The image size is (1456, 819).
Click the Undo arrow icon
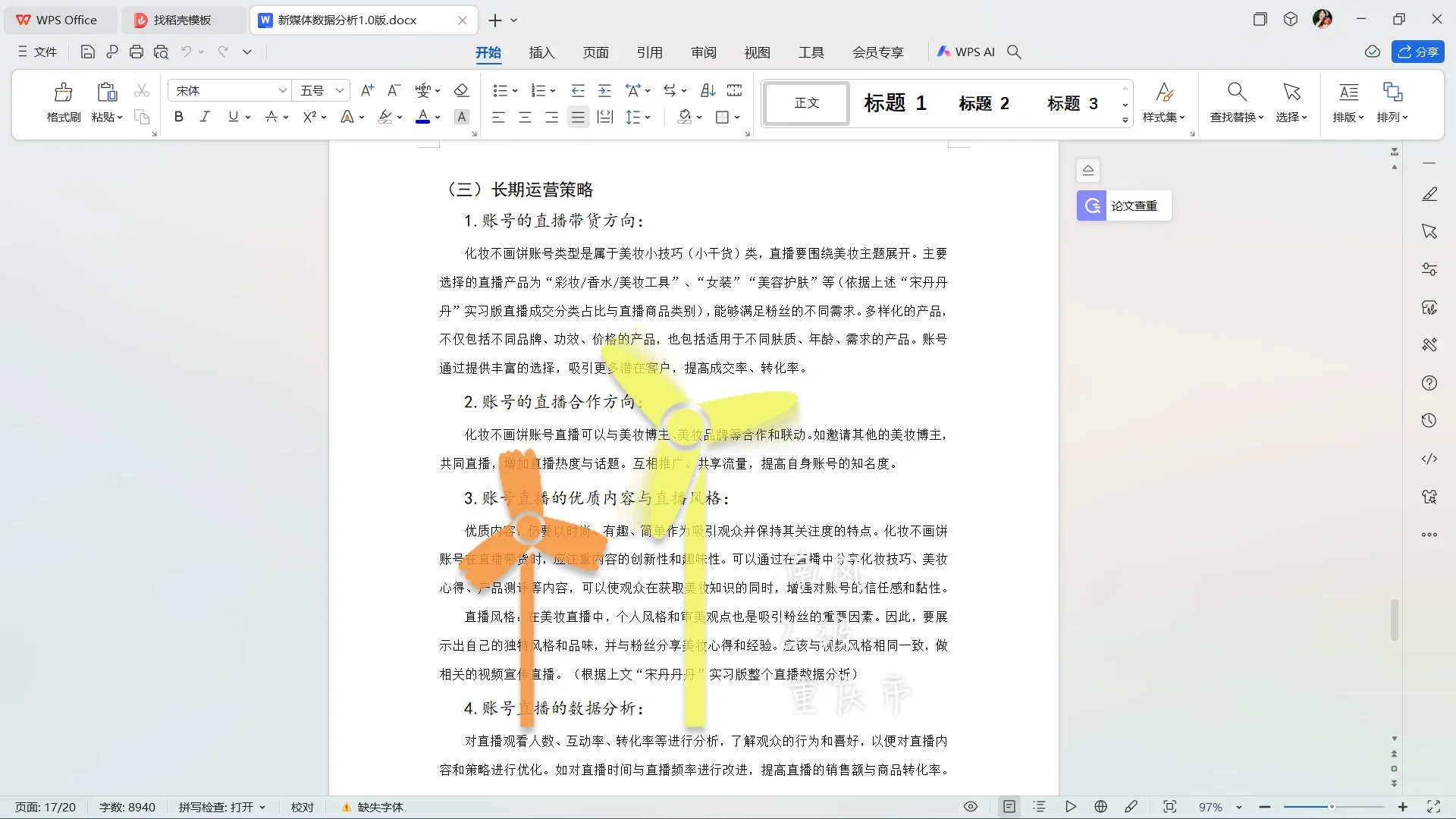tap(186, 52)
